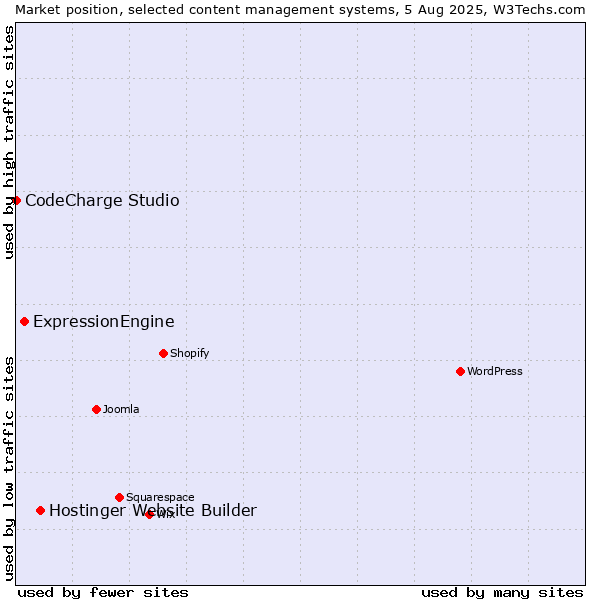Click the 'used by high traffic sites' axis label
This screenshot has height=600, width=600.
(9, 142)
